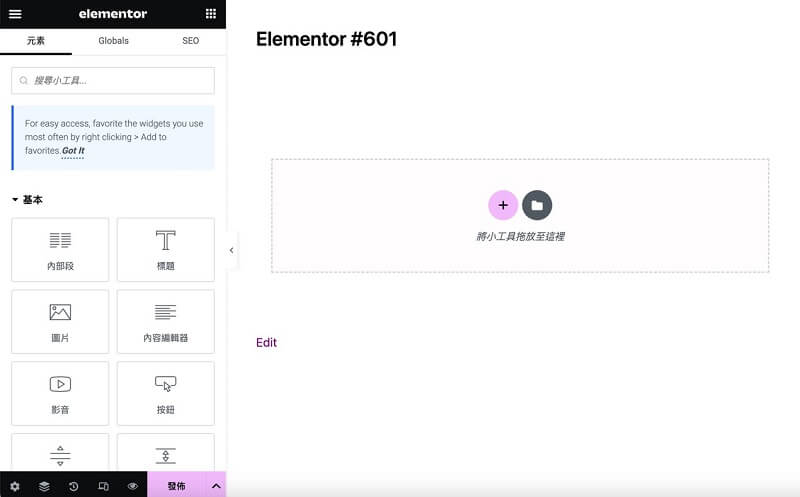
Task: Select the divider widget icon
Action: 60,455
